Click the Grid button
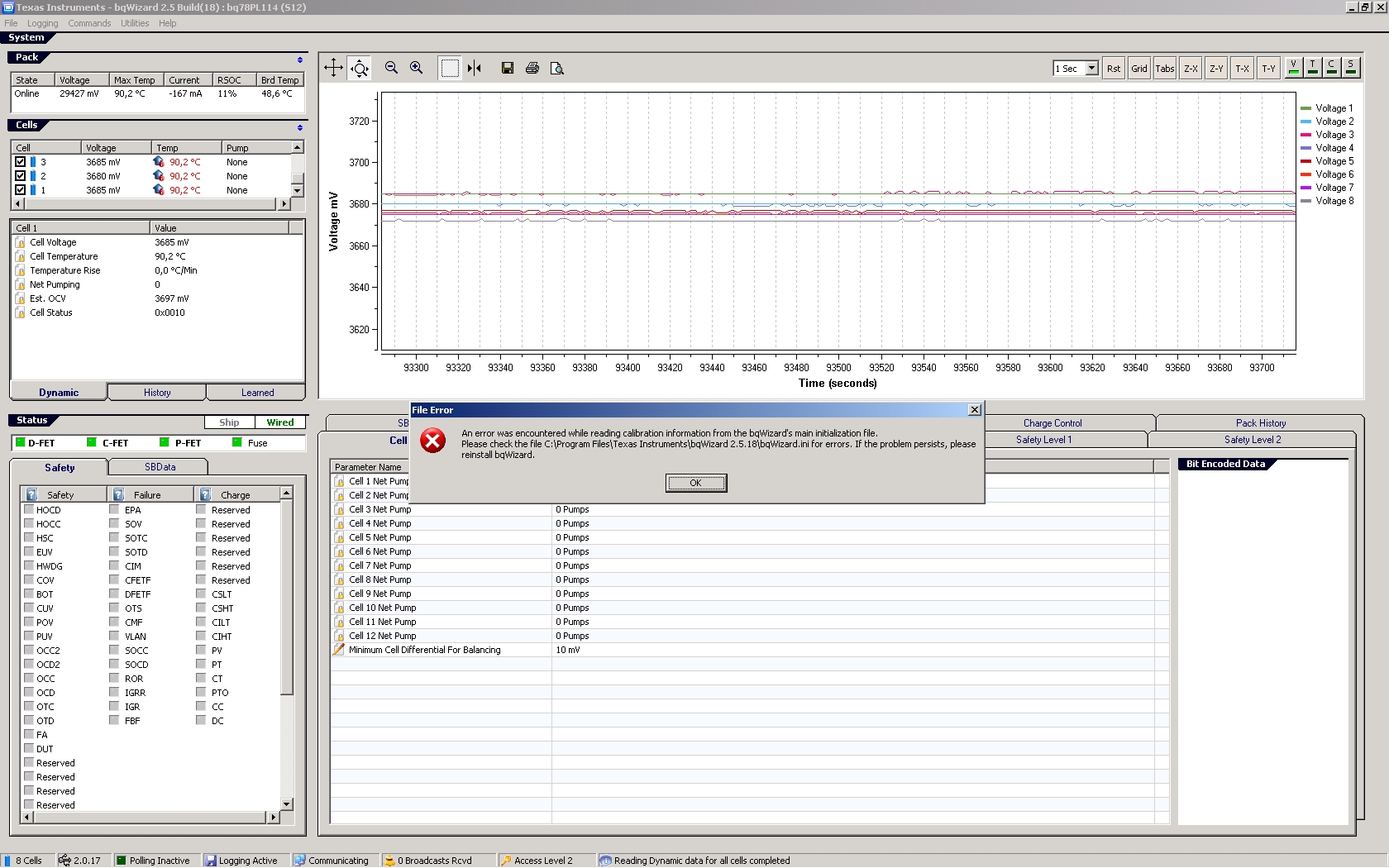The width and height of the screenshot is (1389, 868). [x=1139, y=69]
